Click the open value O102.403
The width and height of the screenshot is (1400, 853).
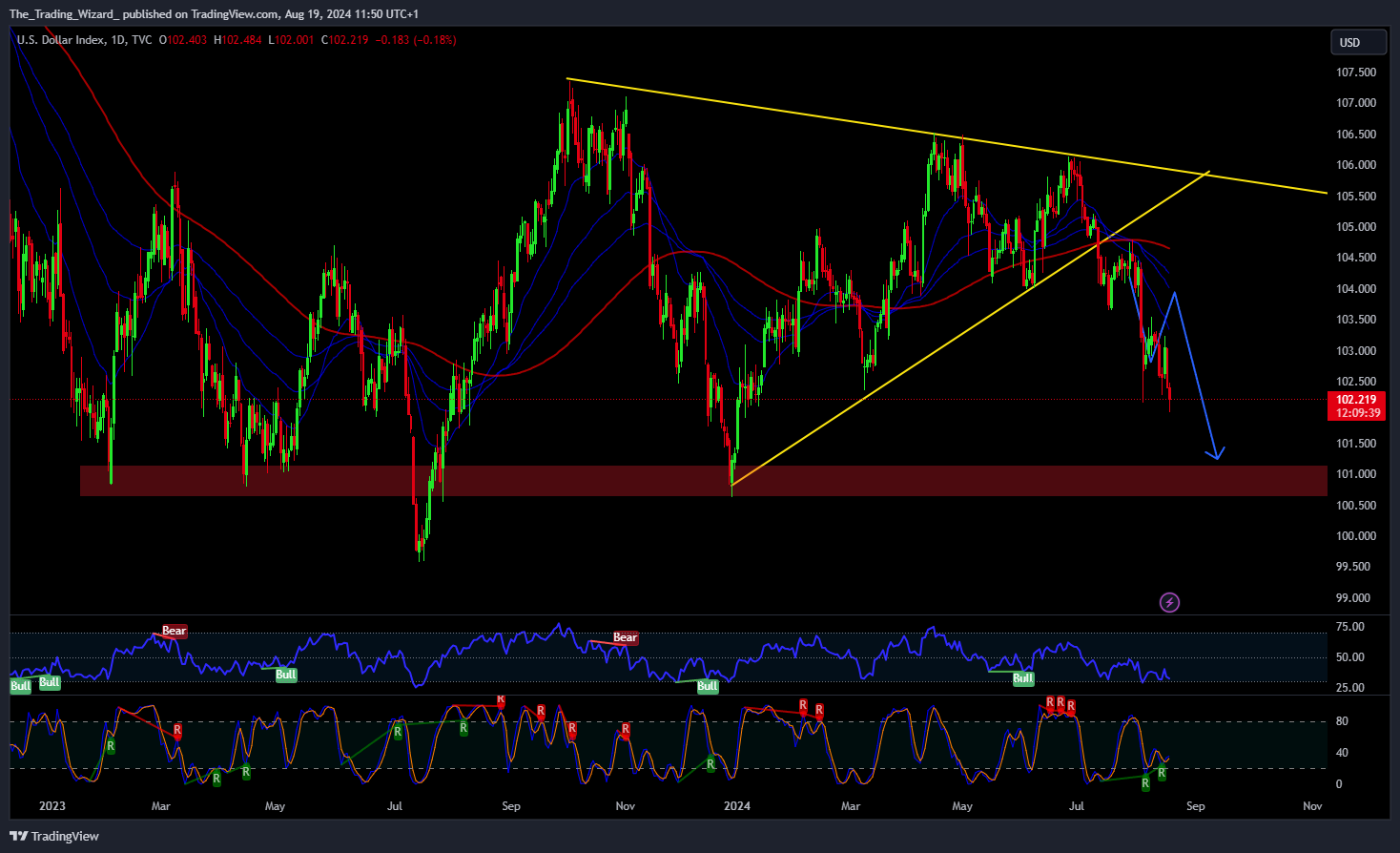(183, 40)
